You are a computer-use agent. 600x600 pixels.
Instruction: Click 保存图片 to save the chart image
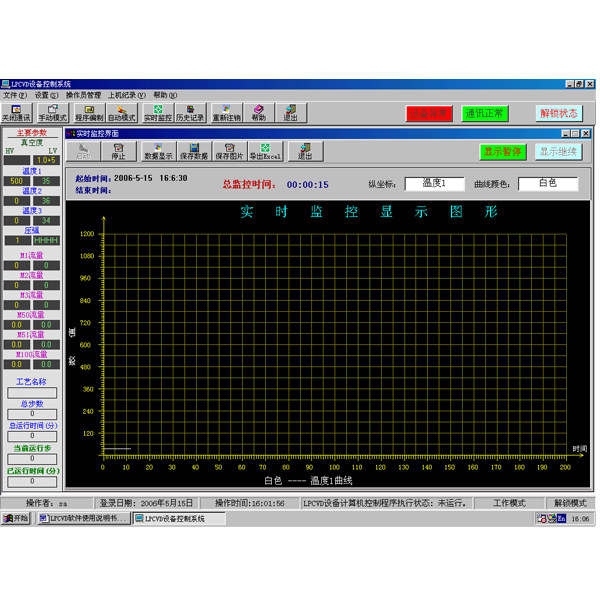(230, 152)
